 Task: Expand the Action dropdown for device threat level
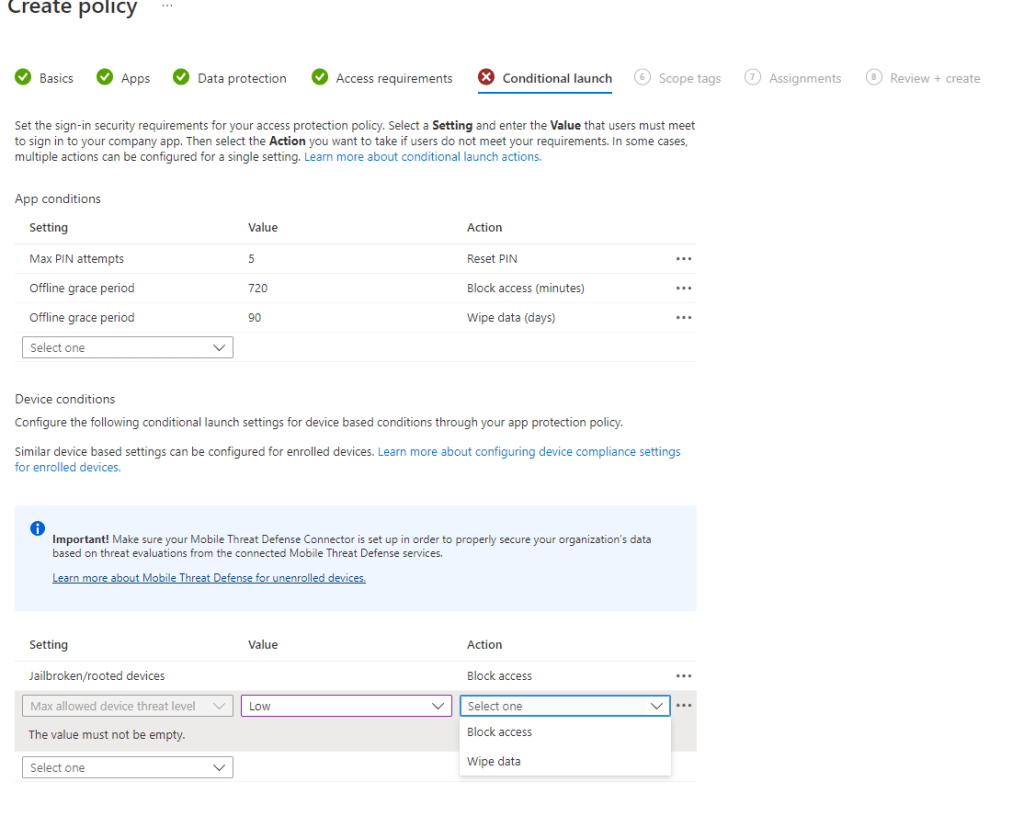564,705
